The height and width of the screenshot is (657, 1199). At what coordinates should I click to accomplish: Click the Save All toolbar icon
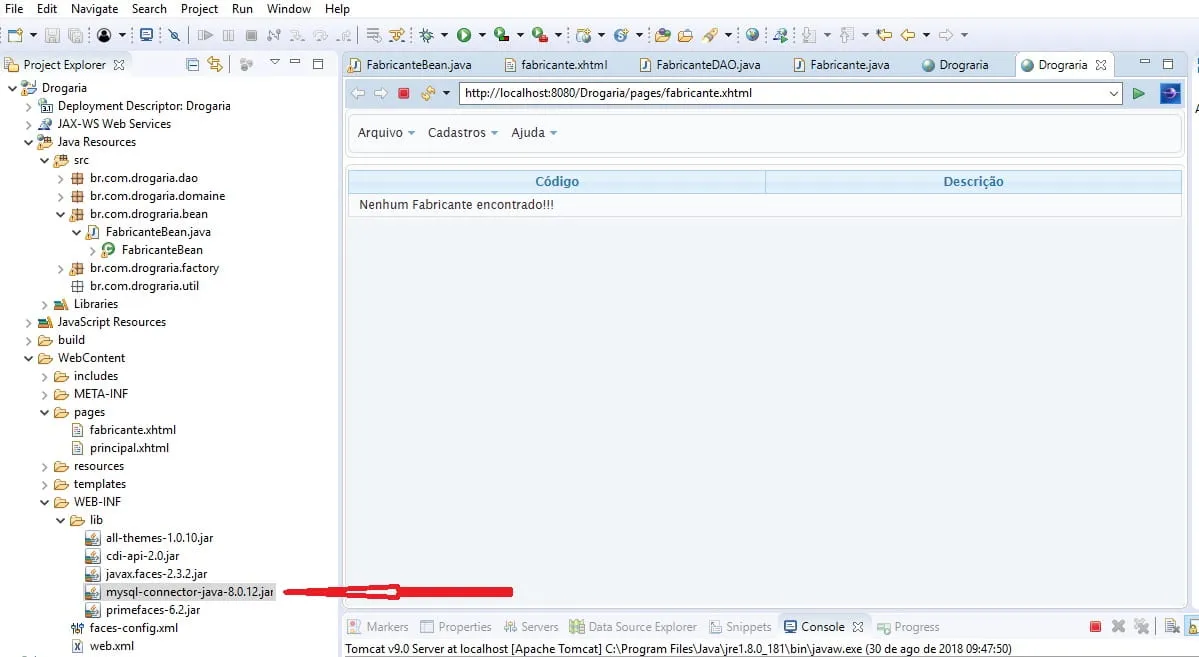(75, 34)
